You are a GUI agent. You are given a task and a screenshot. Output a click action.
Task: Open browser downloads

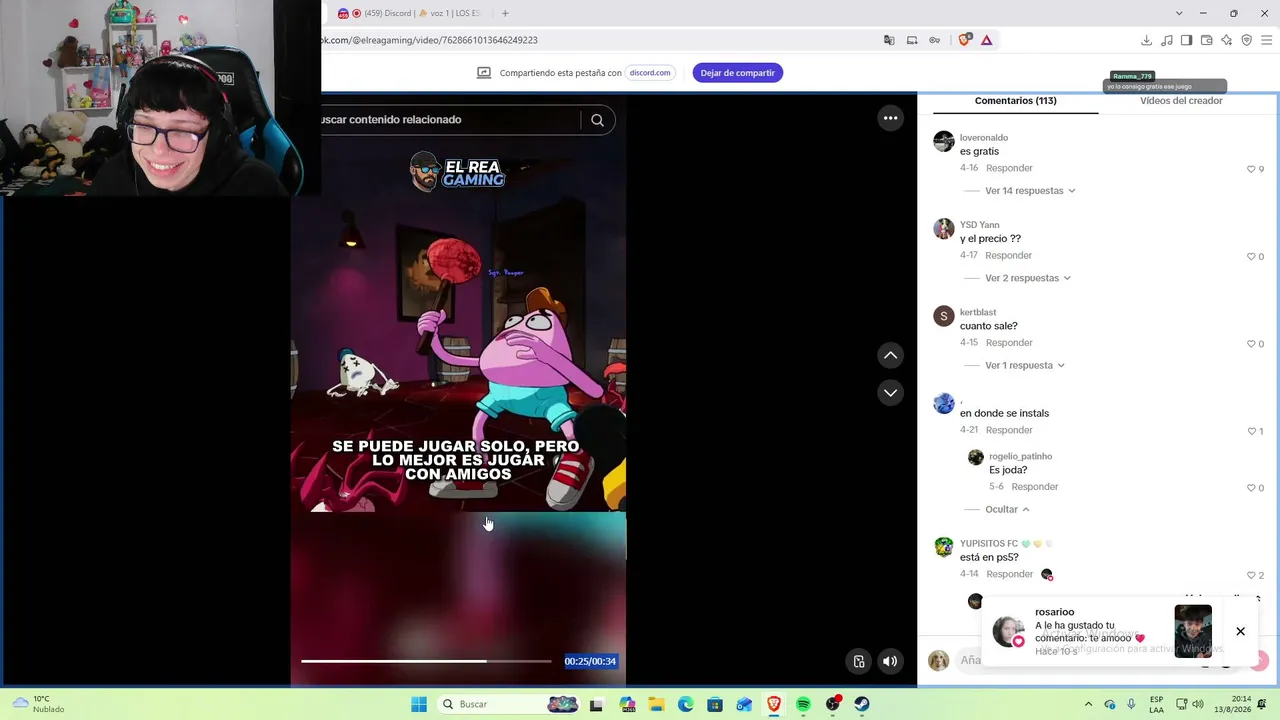(1146, 40)
